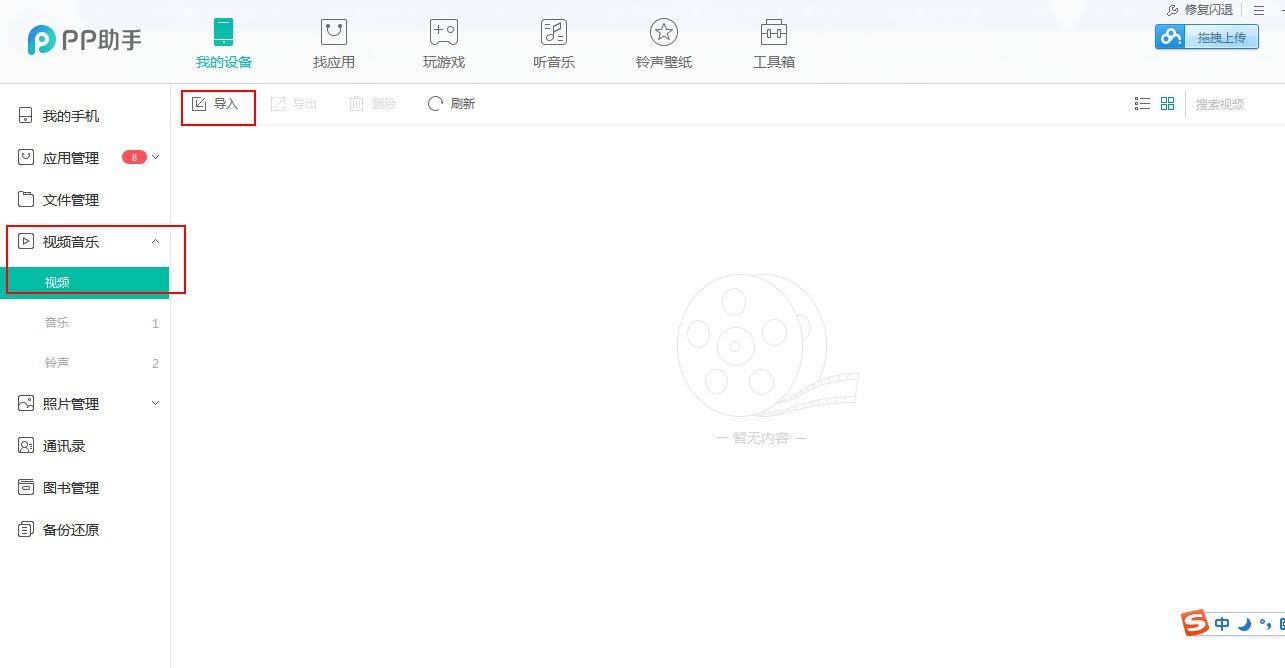Refresh the video list with 刷新
The height and width of the screenshot is (668, 1285).
point(451,104)
